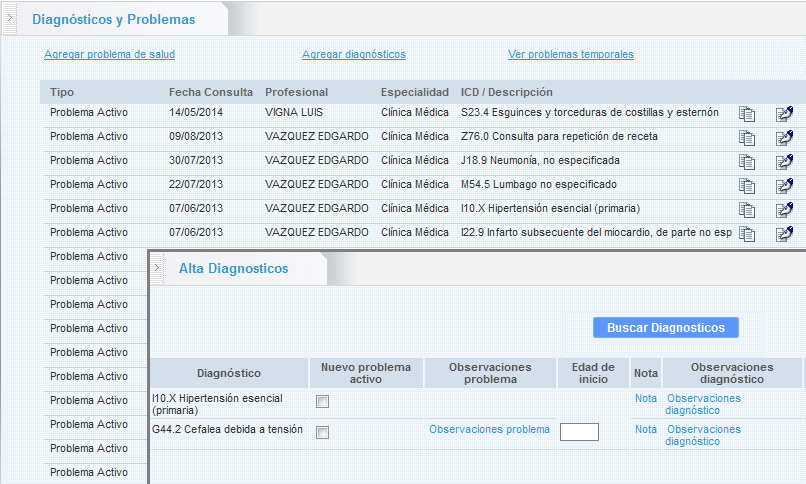Select the Diagnósticos y Problemas tab
The image size is (806, 484).
(x=113, y=19)
